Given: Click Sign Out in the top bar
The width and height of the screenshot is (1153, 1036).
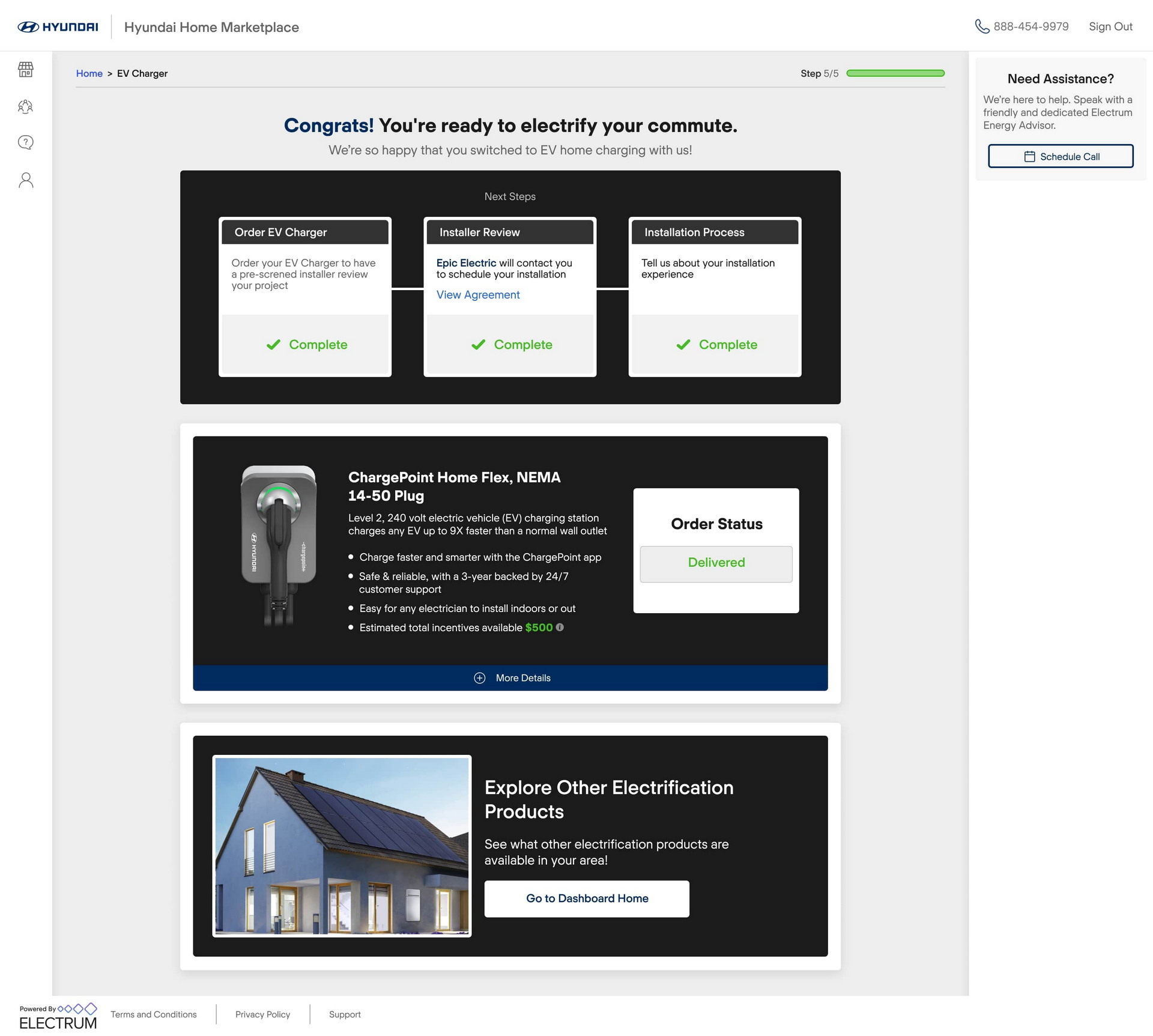Looking at the screenshot, I should pyautogui.click(x=1110, y=26).
